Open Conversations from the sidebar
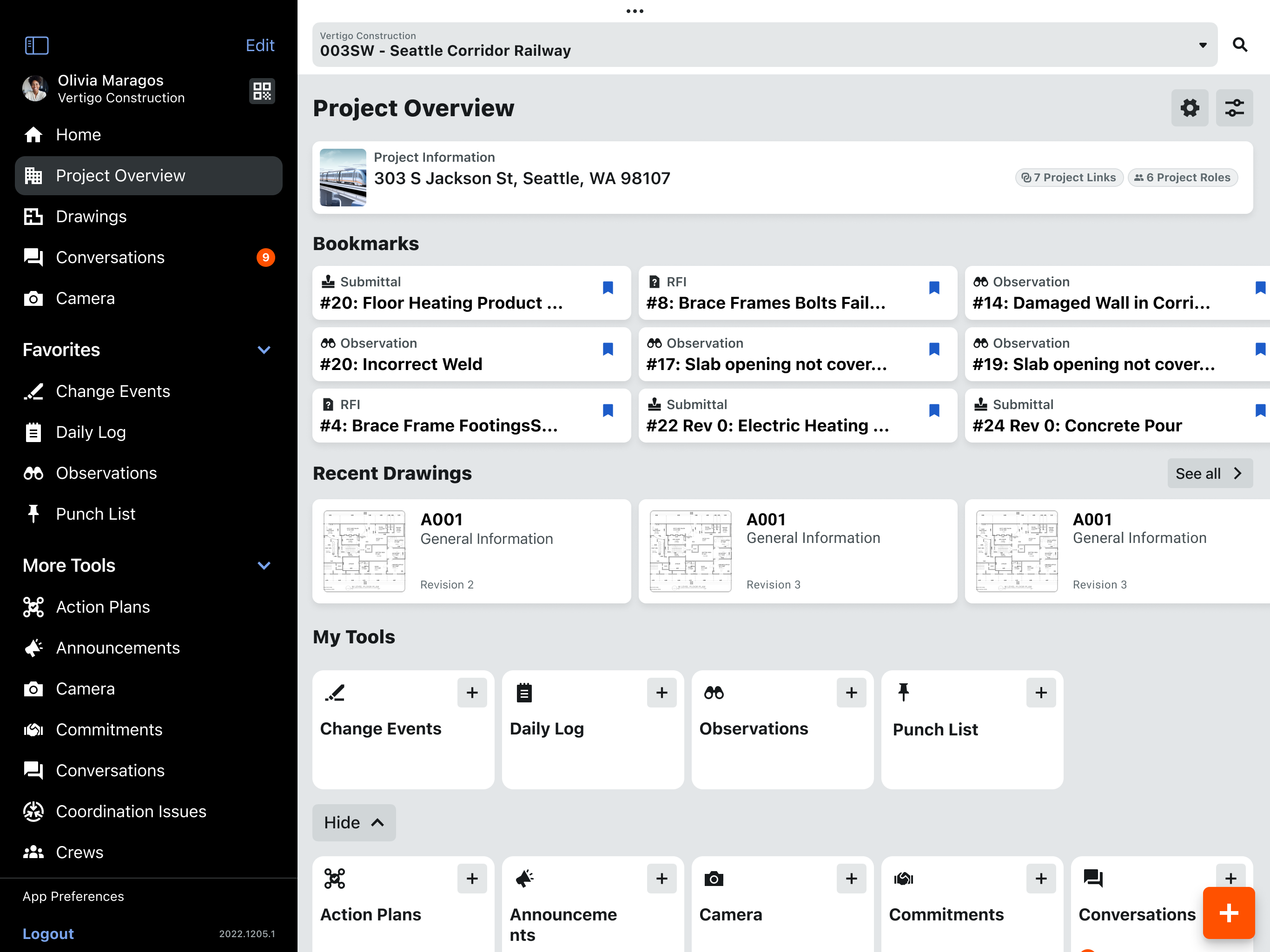 [x=110, y=257]
